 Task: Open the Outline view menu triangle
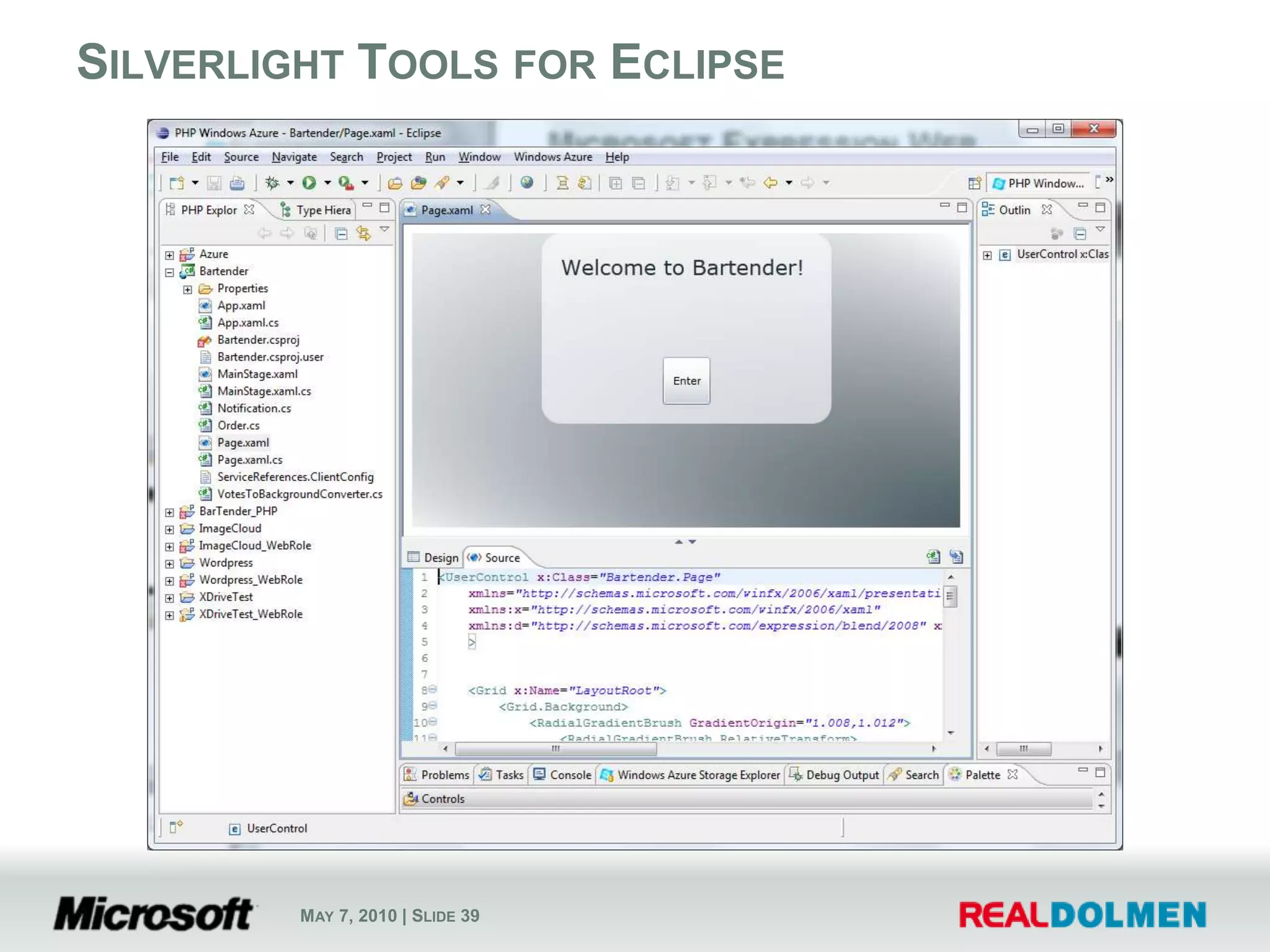pyautogui.click(x=1100, y=229)
